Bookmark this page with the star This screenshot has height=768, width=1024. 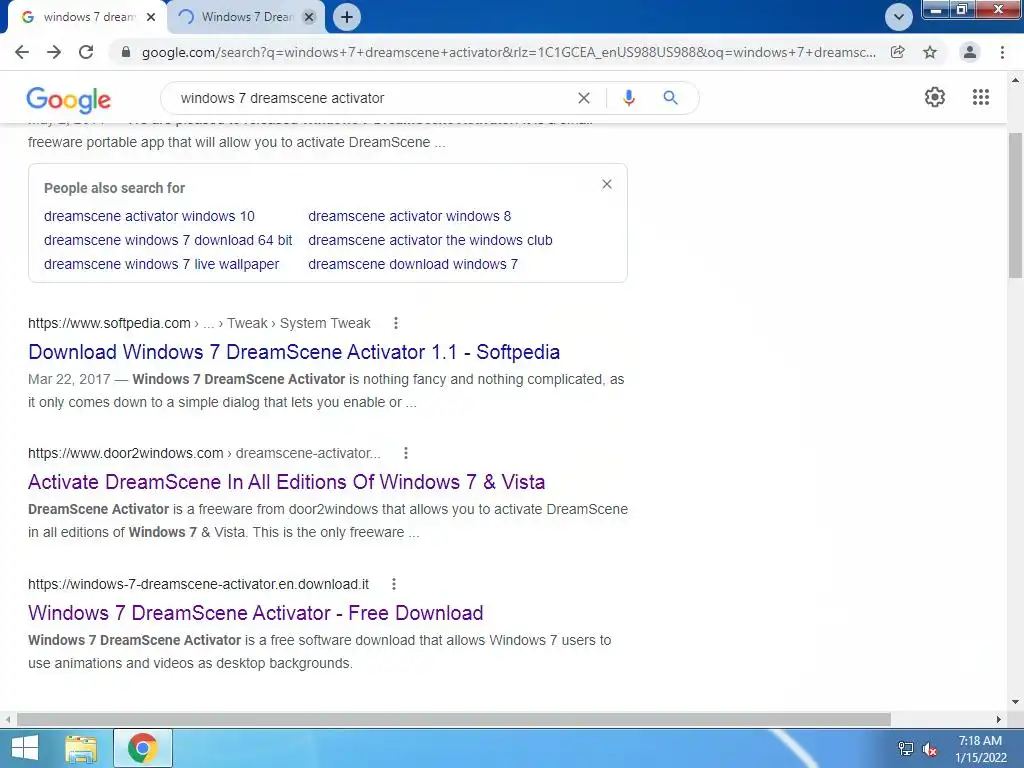coord(930,52)
